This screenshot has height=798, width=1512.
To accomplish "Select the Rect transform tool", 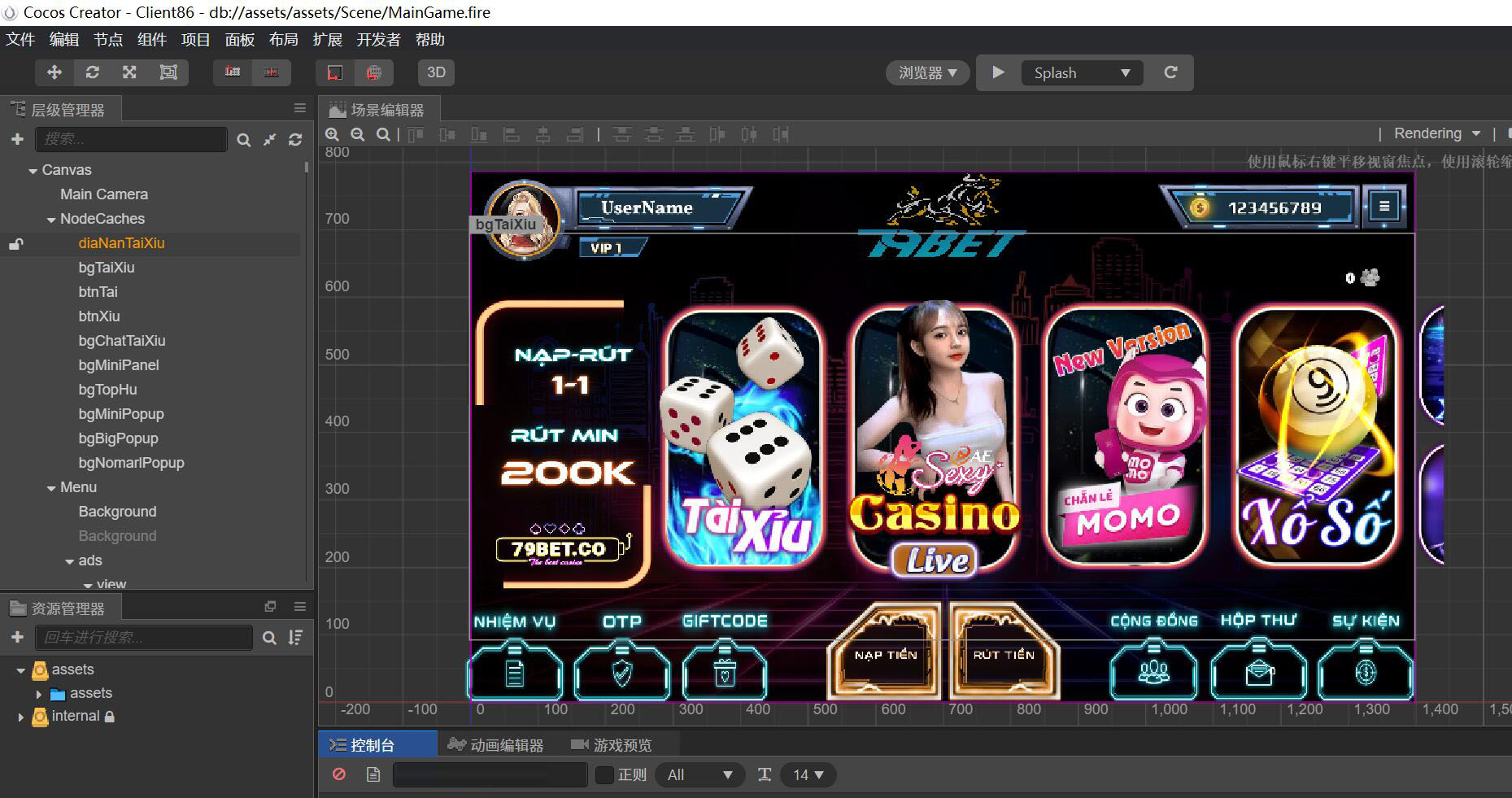I will pyautogui.click(x=168, y=72).
